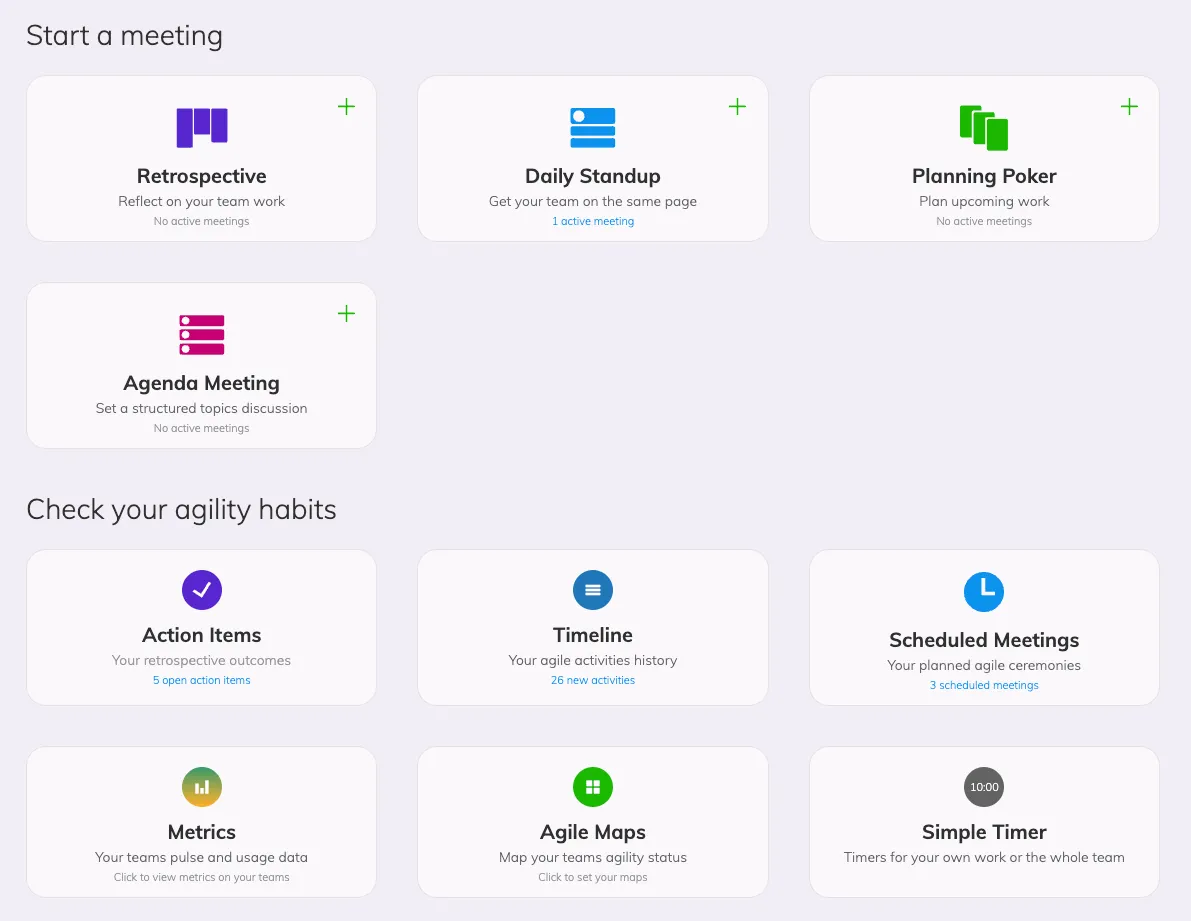
Task: Click 'Your teams pulse and usage data'
Action: point(201,857)
